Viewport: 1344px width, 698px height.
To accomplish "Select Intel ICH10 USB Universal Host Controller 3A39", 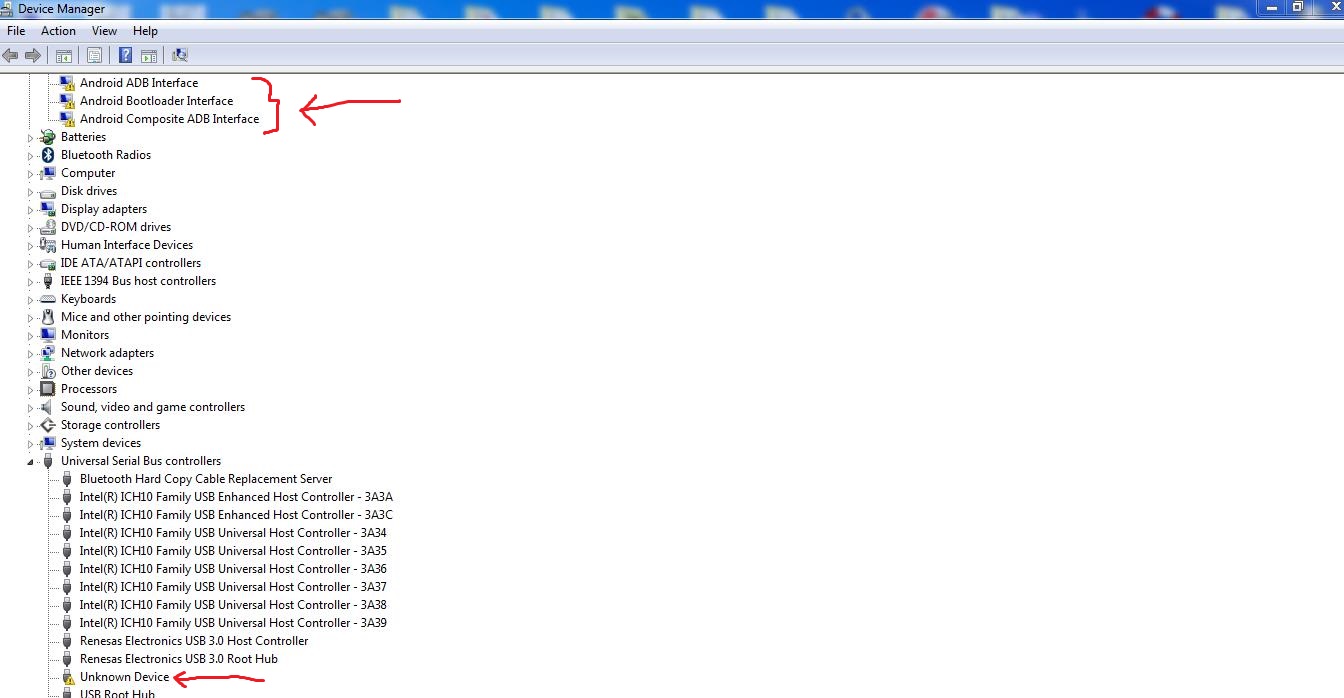I will tap(233, 623).
